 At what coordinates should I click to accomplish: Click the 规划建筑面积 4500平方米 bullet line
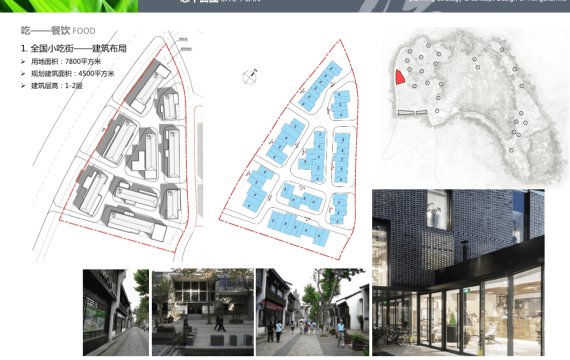pos(72,73)
